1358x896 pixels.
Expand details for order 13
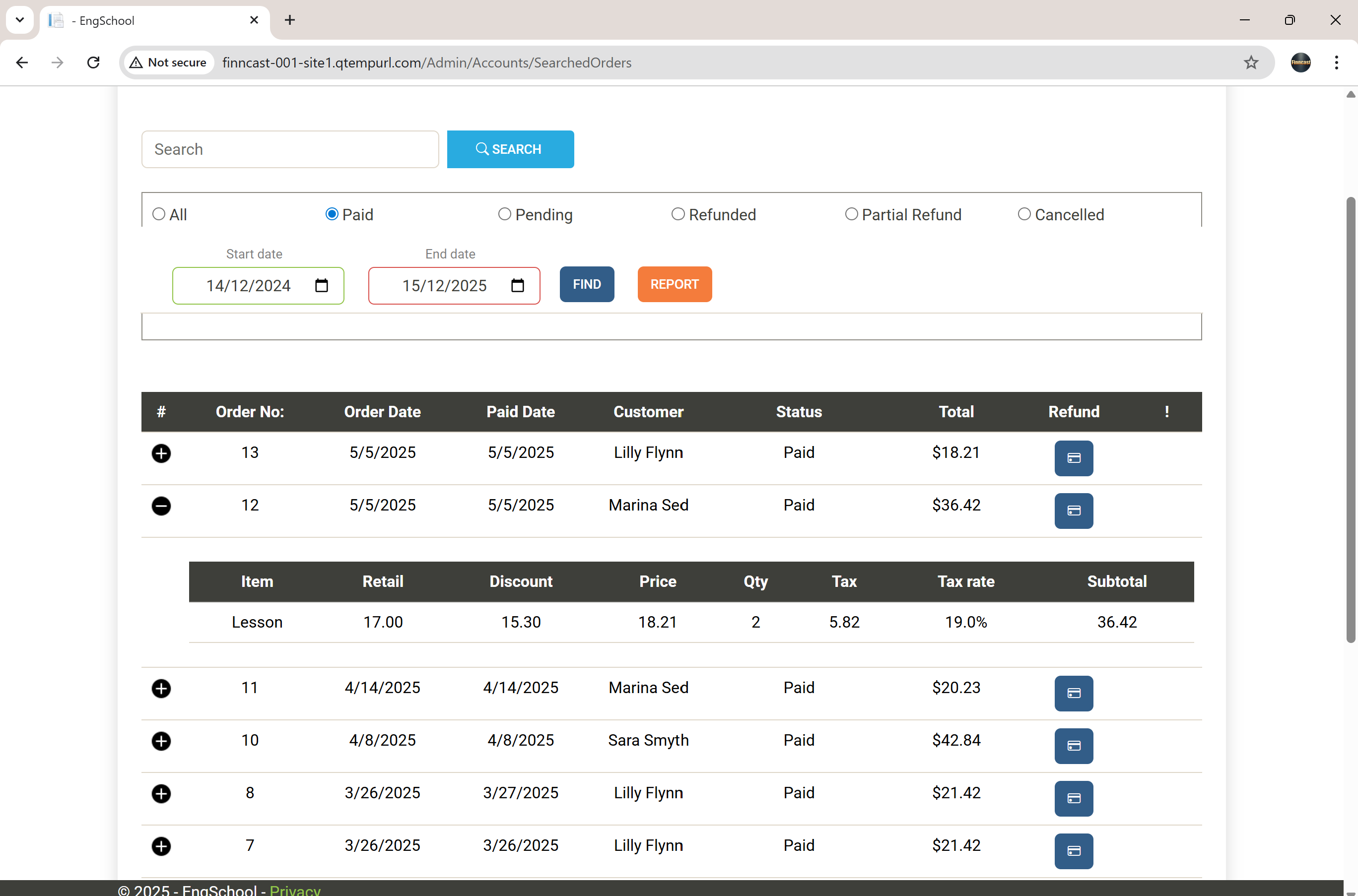click(161, 453)
